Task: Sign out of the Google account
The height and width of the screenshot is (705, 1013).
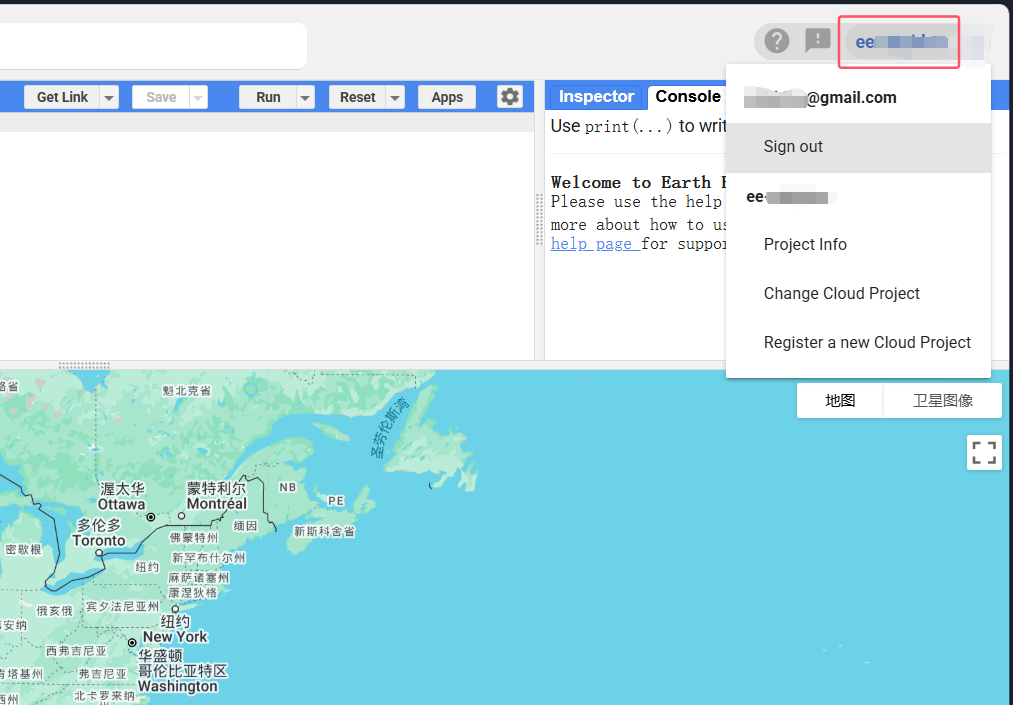Action: (x=793, y=146)
